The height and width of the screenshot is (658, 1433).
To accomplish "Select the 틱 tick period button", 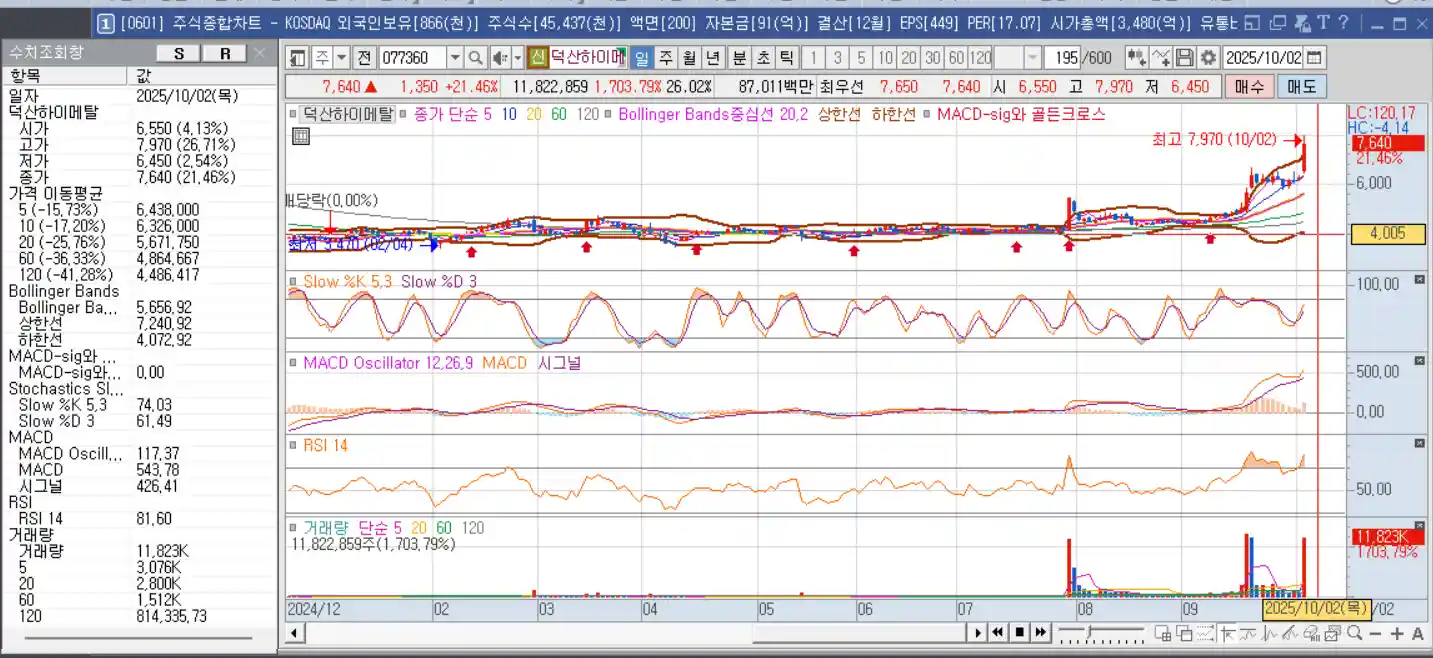I will tap(787, 58).
